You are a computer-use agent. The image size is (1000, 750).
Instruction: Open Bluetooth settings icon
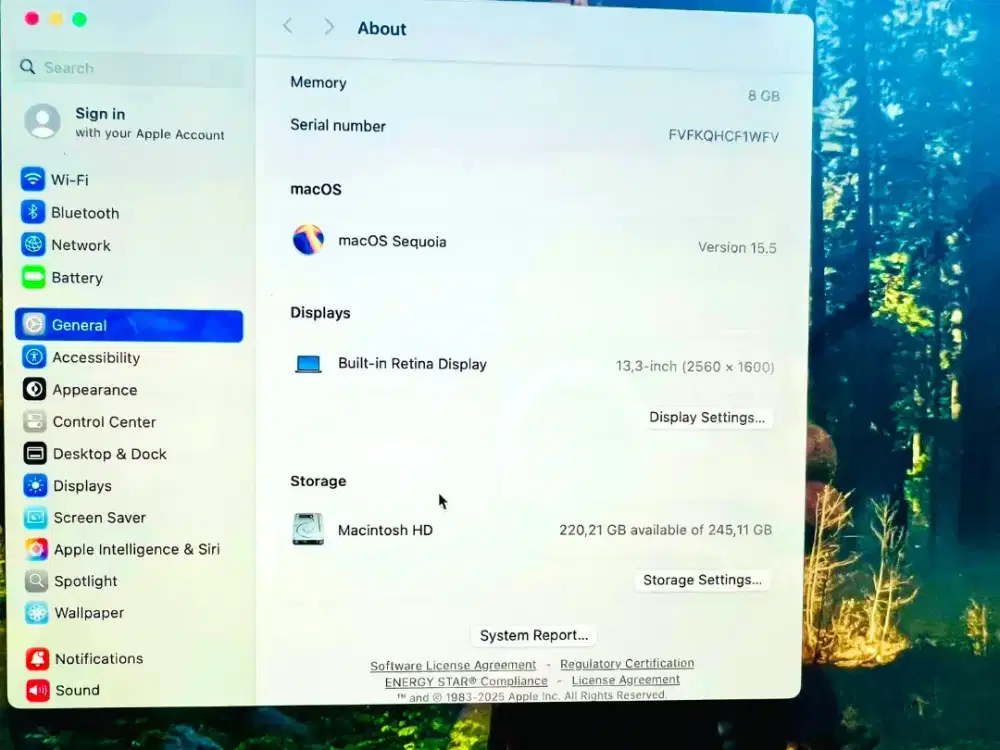(x=33, y=213)
